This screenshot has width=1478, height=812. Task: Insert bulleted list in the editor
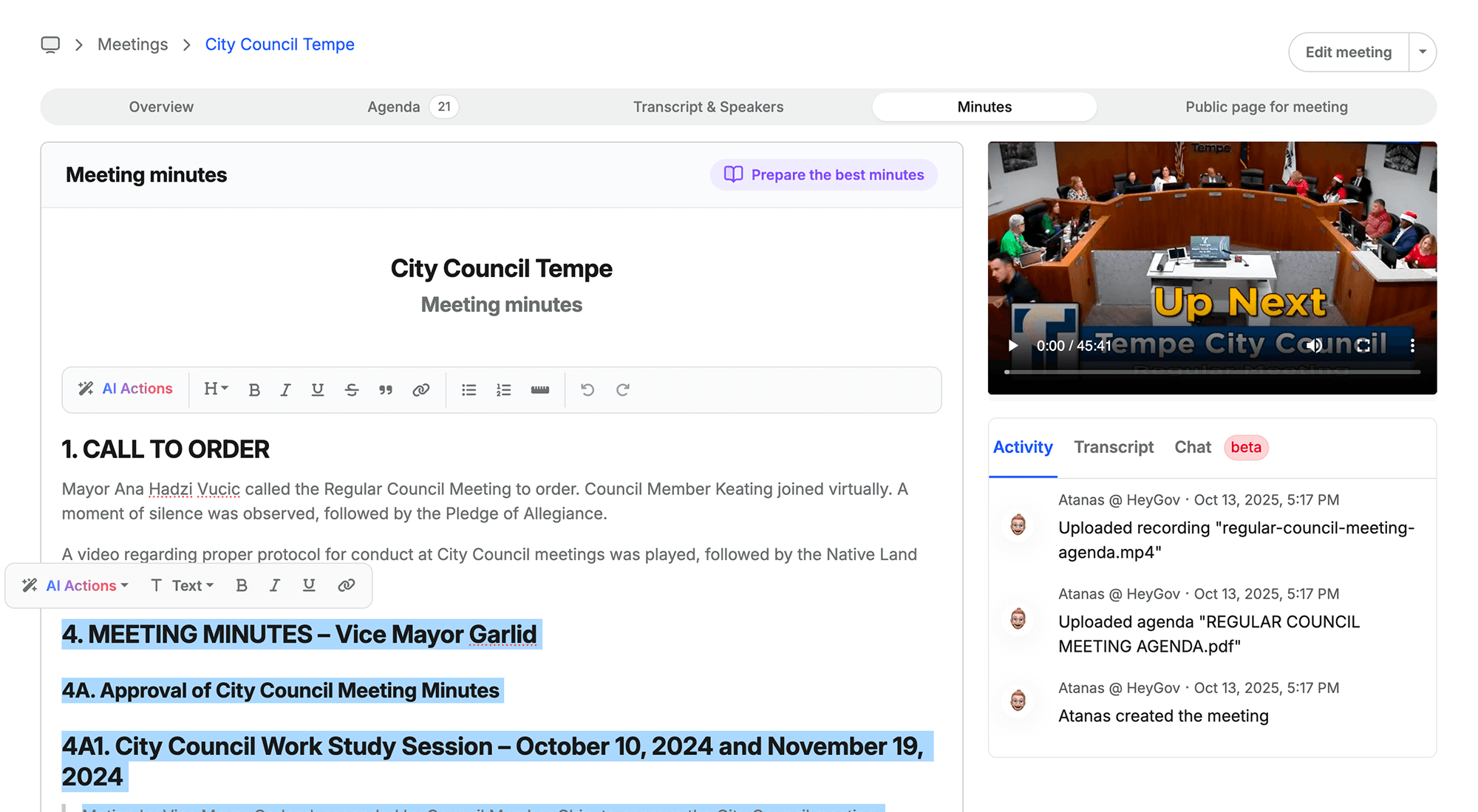[x=469, y=389]
